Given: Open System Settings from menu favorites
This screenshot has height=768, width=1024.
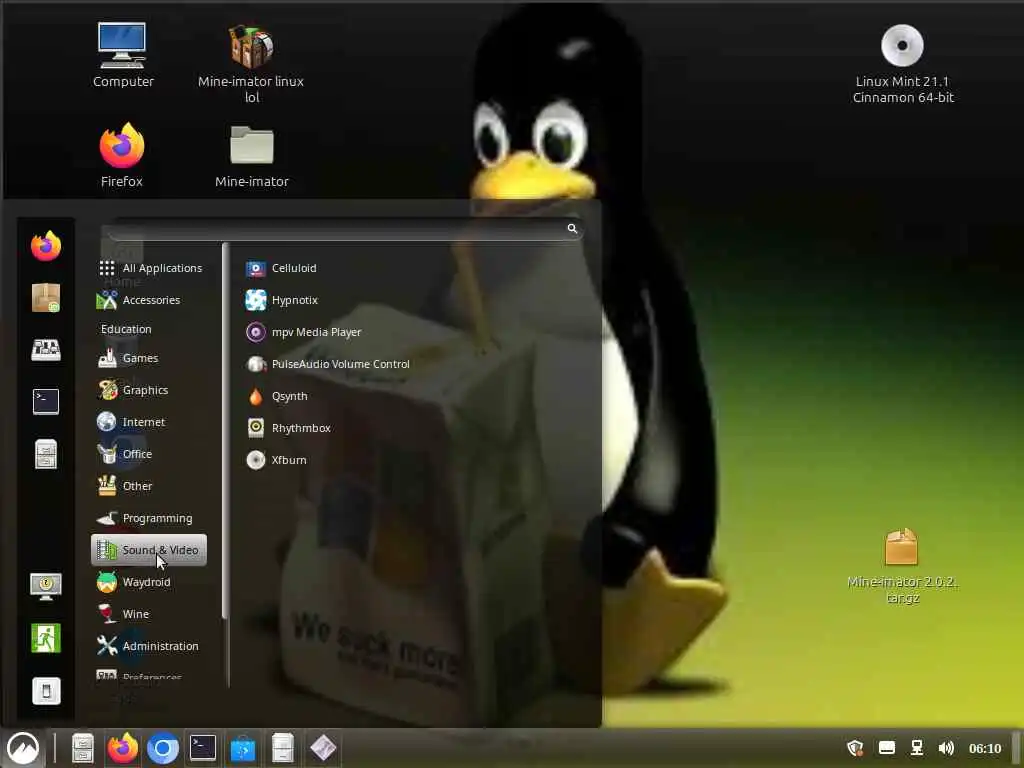Looking at the screenshot, I should (46, 350).
